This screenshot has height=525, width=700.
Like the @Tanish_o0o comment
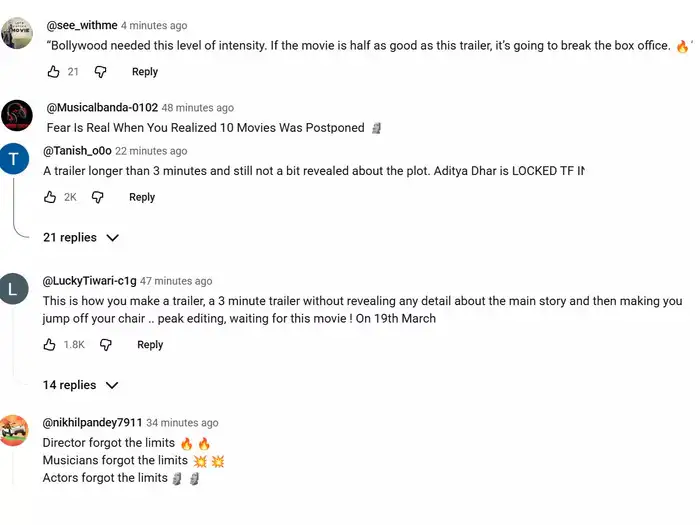coord(50,198)
